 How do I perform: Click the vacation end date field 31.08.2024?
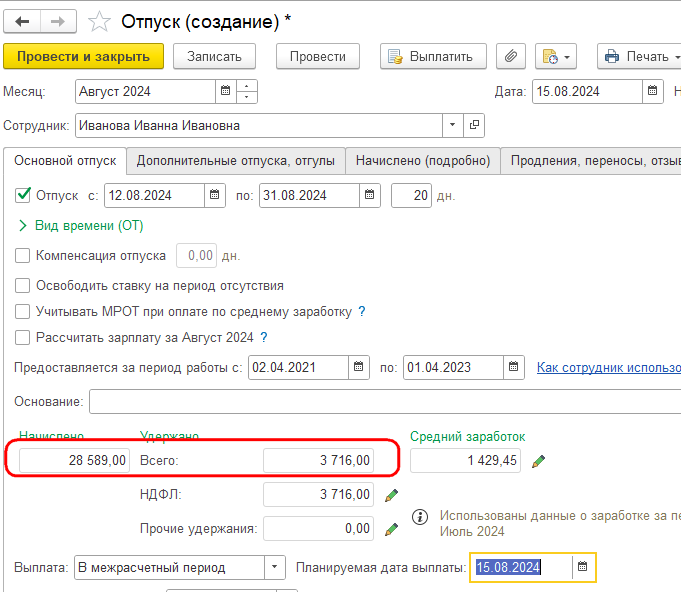[309, 195]
